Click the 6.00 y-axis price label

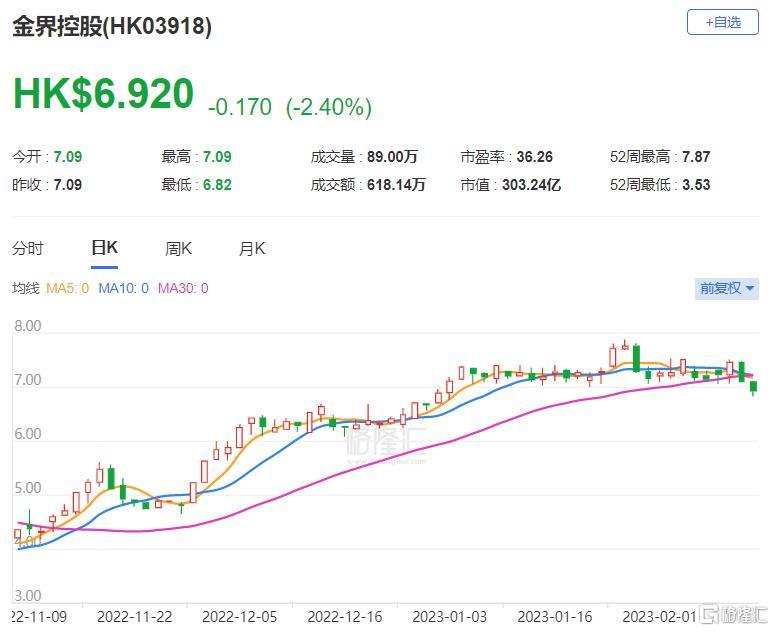[x=28, y=434]
